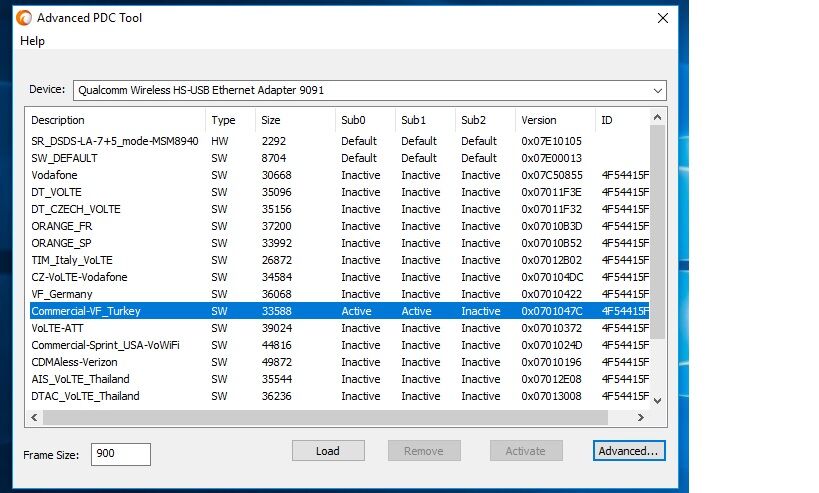The height and width of the screenshot is (493, 819).
Task: Click the Advanced PDC Tool title icon
Action: (x=24, y=18)
